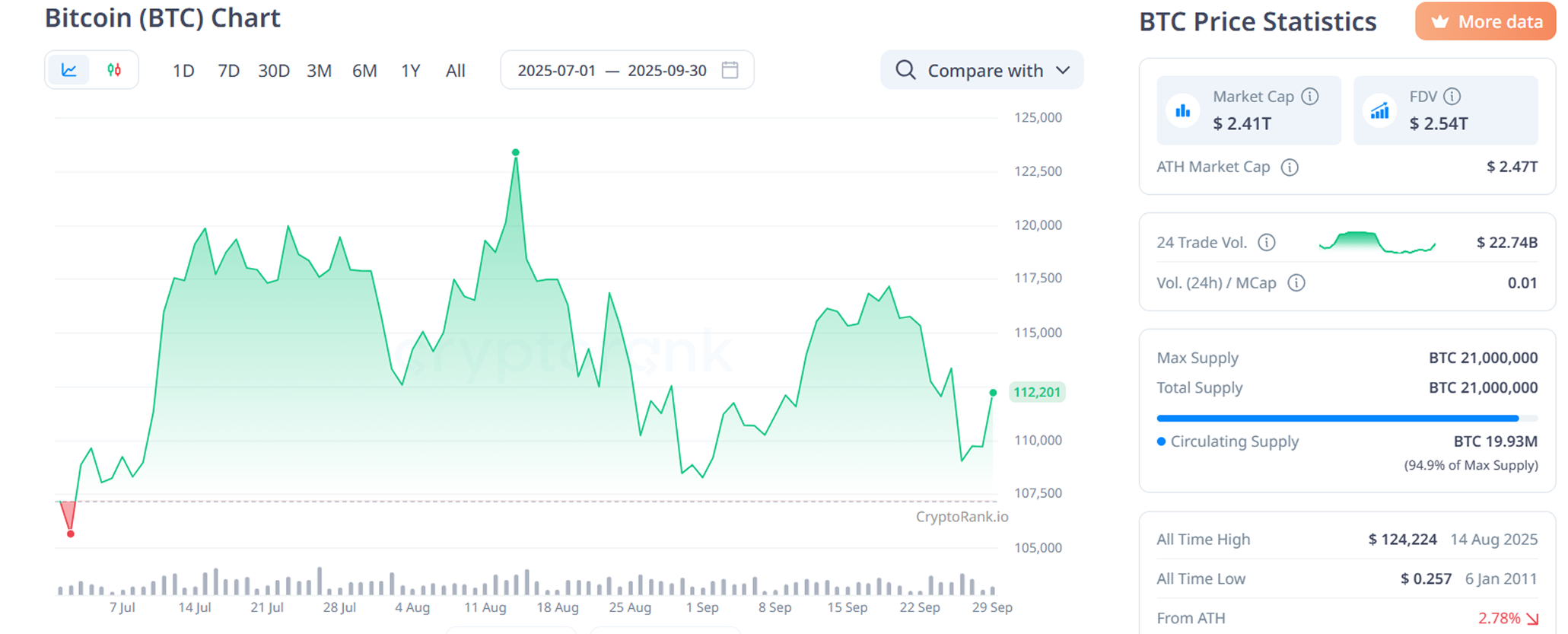Click the Market Cap info icon
This screenshot has height=634, width=1568.
[x=1310, y=97]
